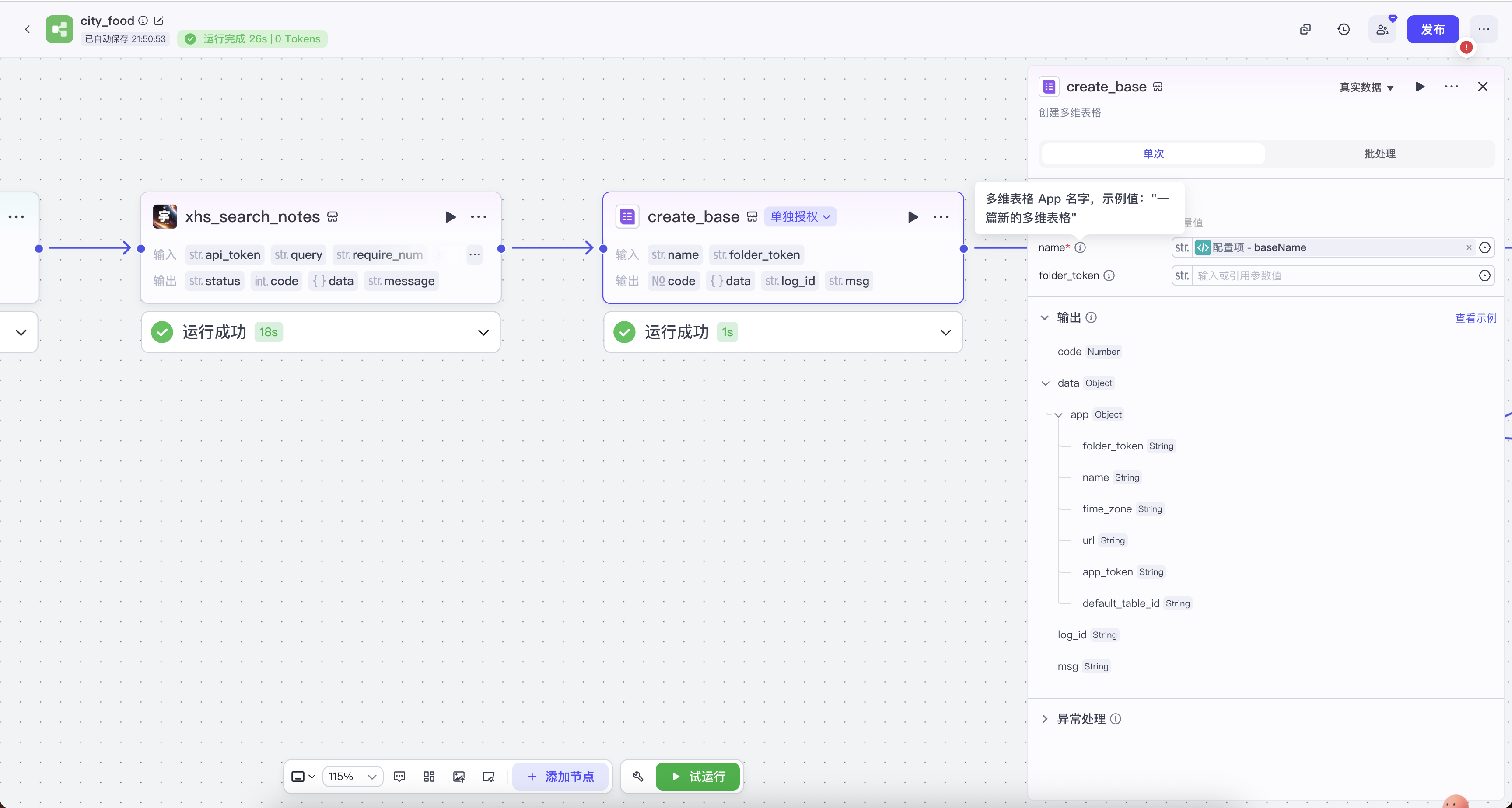Click the duplicate workflow icon in header
1512x808 pixels.
pos(1305,29)
